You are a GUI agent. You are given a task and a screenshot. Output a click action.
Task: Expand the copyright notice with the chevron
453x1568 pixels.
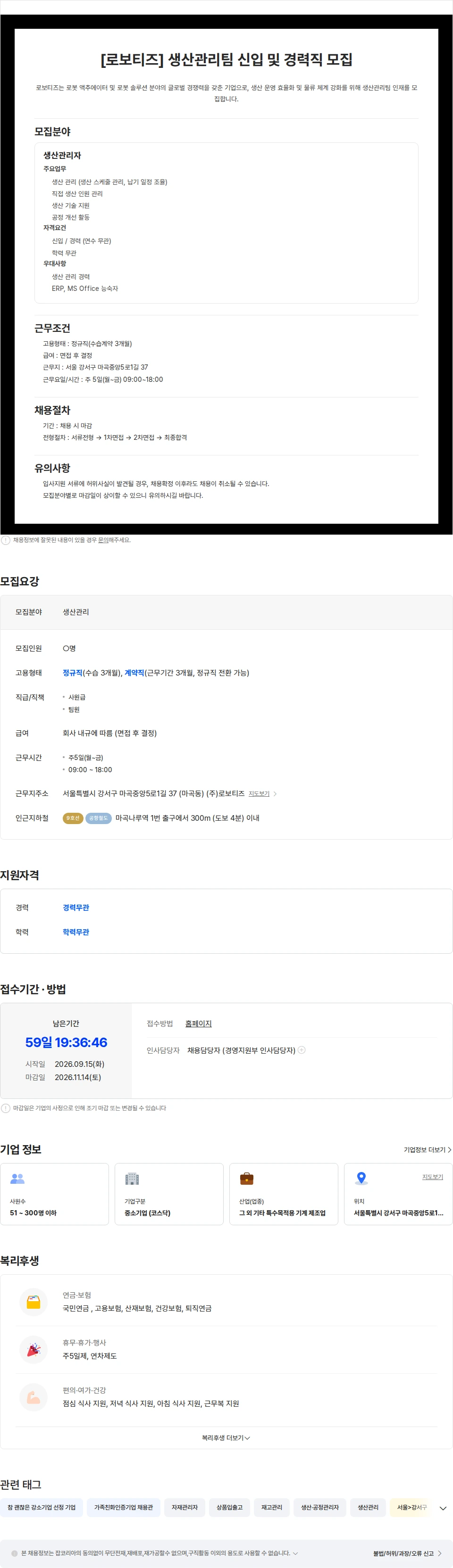click(295, 1553)
